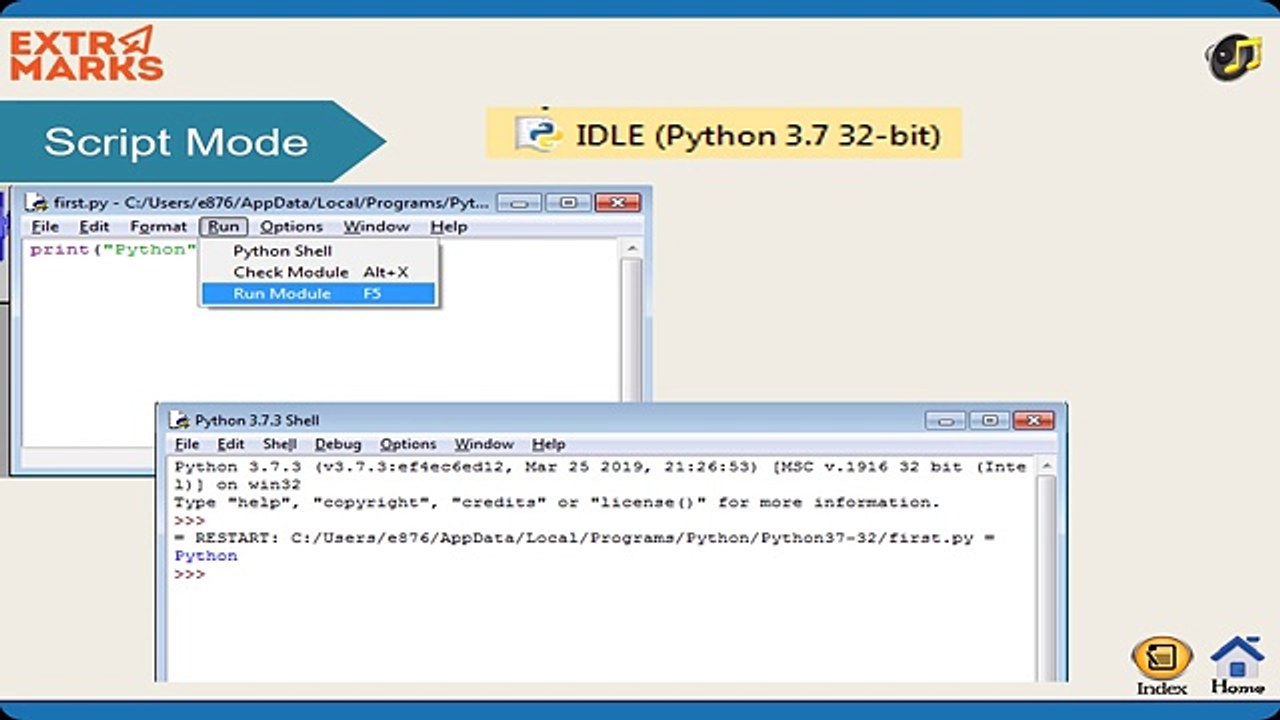Maximize the first.py editor window

tap(568, 202)
